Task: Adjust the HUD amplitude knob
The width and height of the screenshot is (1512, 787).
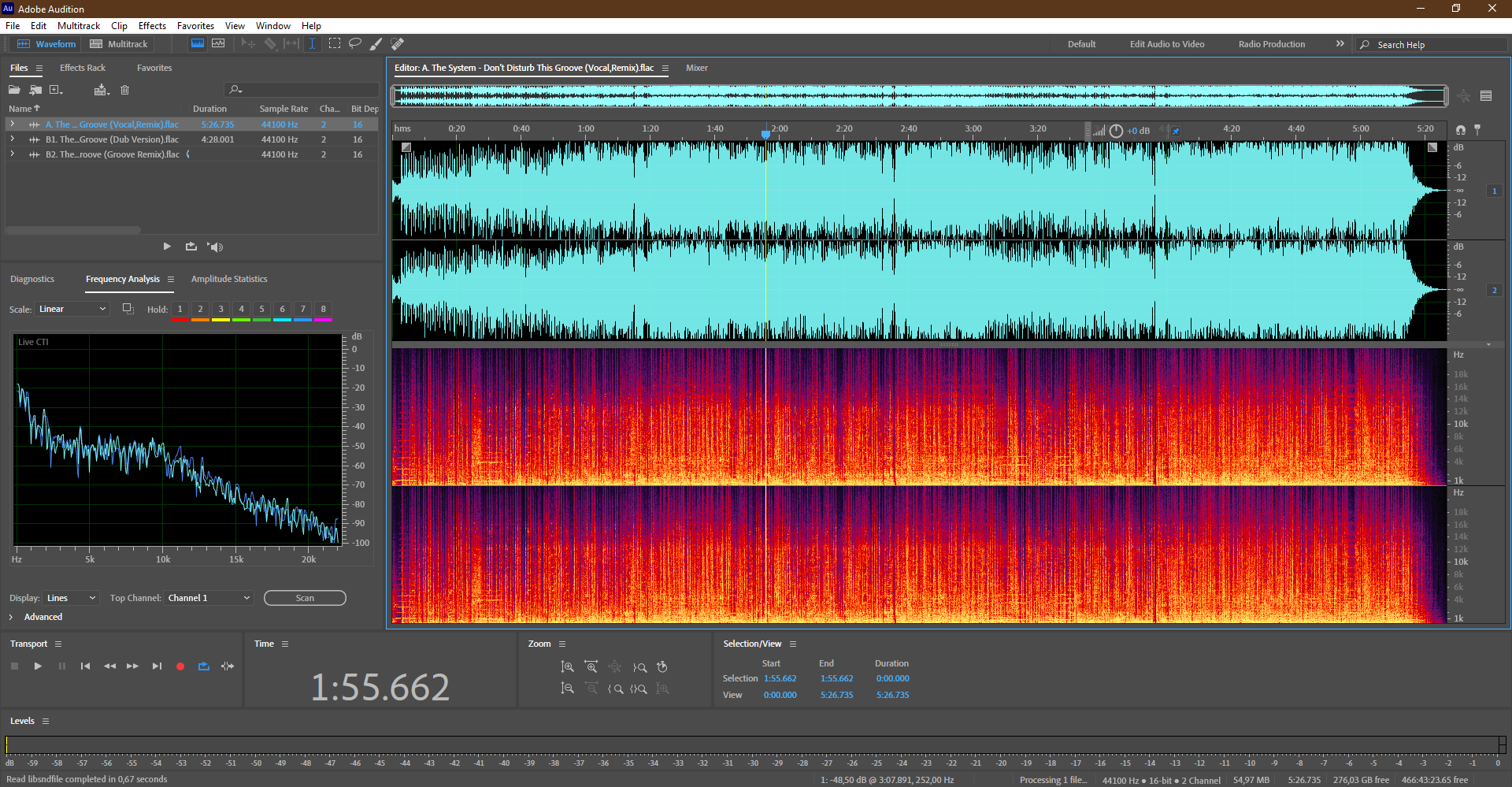Action: pos(1116,131)
